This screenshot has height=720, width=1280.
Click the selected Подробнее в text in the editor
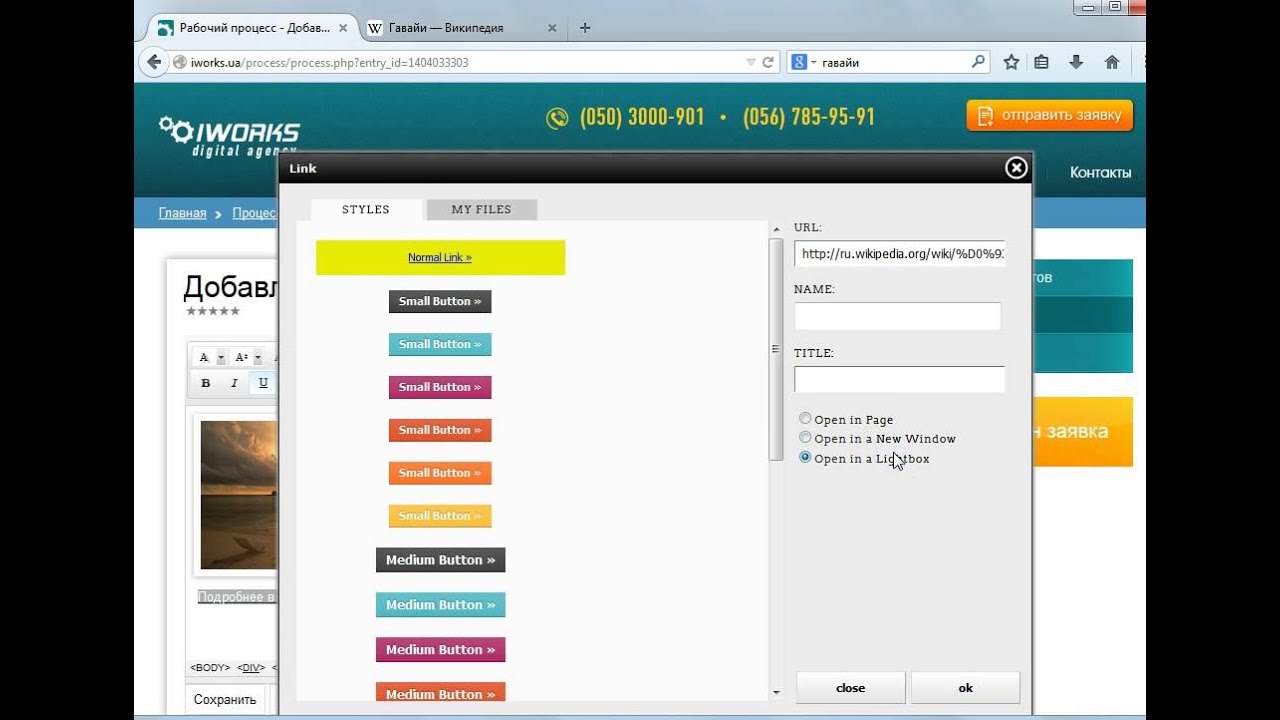click(237, 597)
